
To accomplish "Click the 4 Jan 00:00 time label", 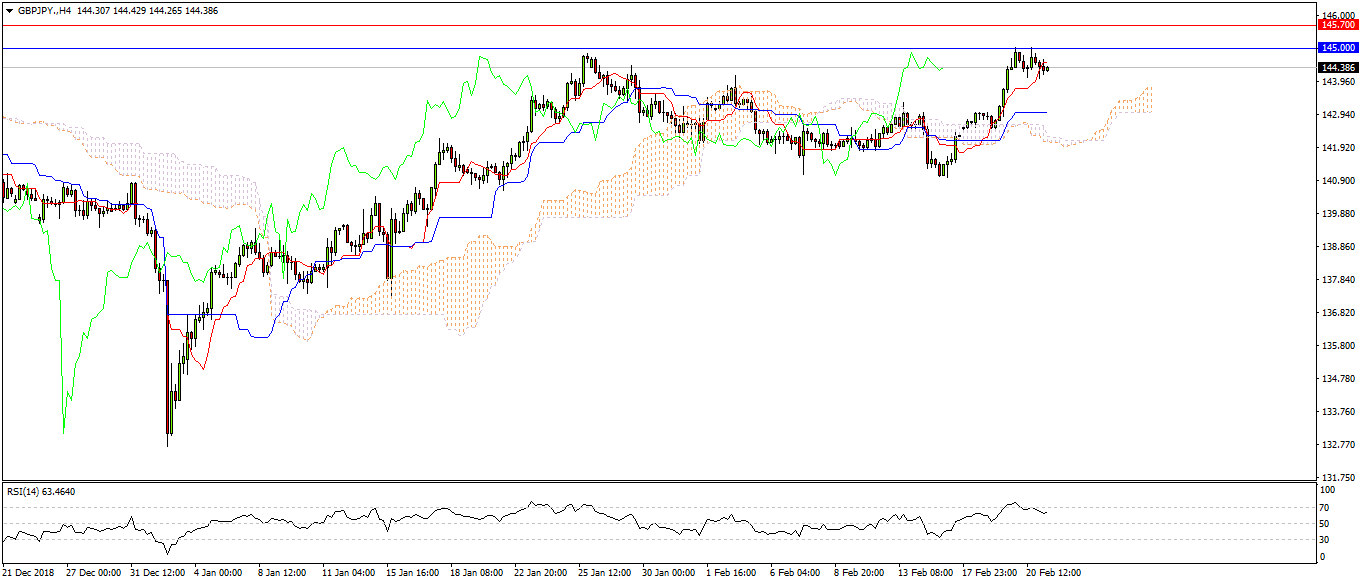I will point(219,573).
